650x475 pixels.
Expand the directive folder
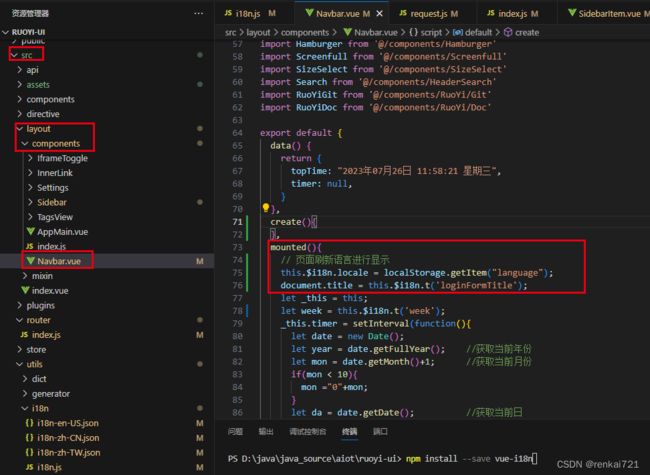[x=19, y=114]
